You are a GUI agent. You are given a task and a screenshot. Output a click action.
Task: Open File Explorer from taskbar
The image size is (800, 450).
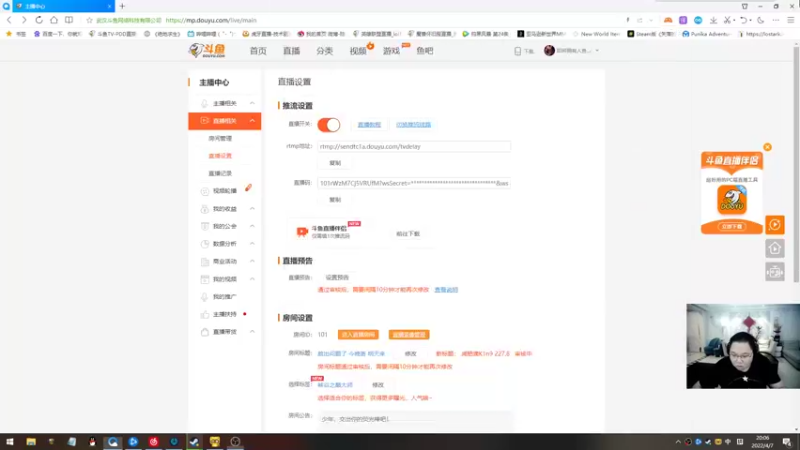pyautogui.click(x=31, y=442)
